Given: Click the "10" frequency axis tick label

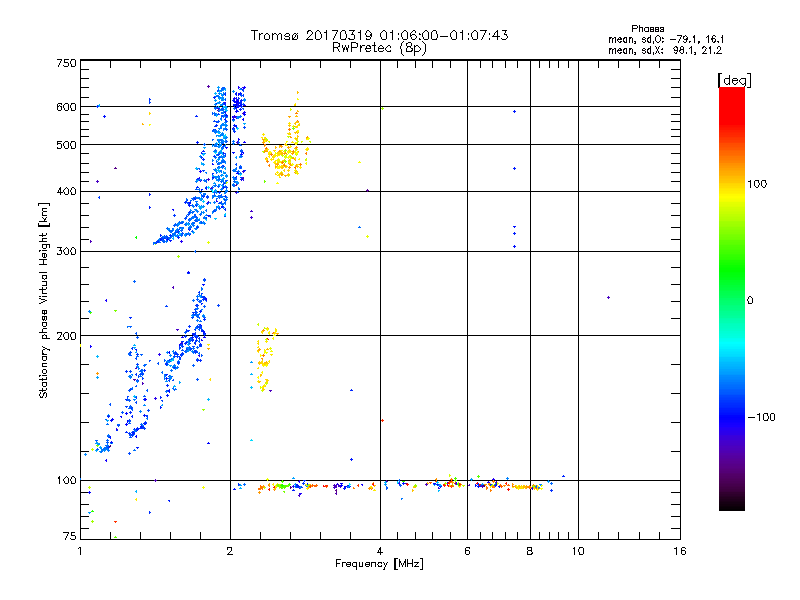Looking at the screenshot, I should coord(578,551).
